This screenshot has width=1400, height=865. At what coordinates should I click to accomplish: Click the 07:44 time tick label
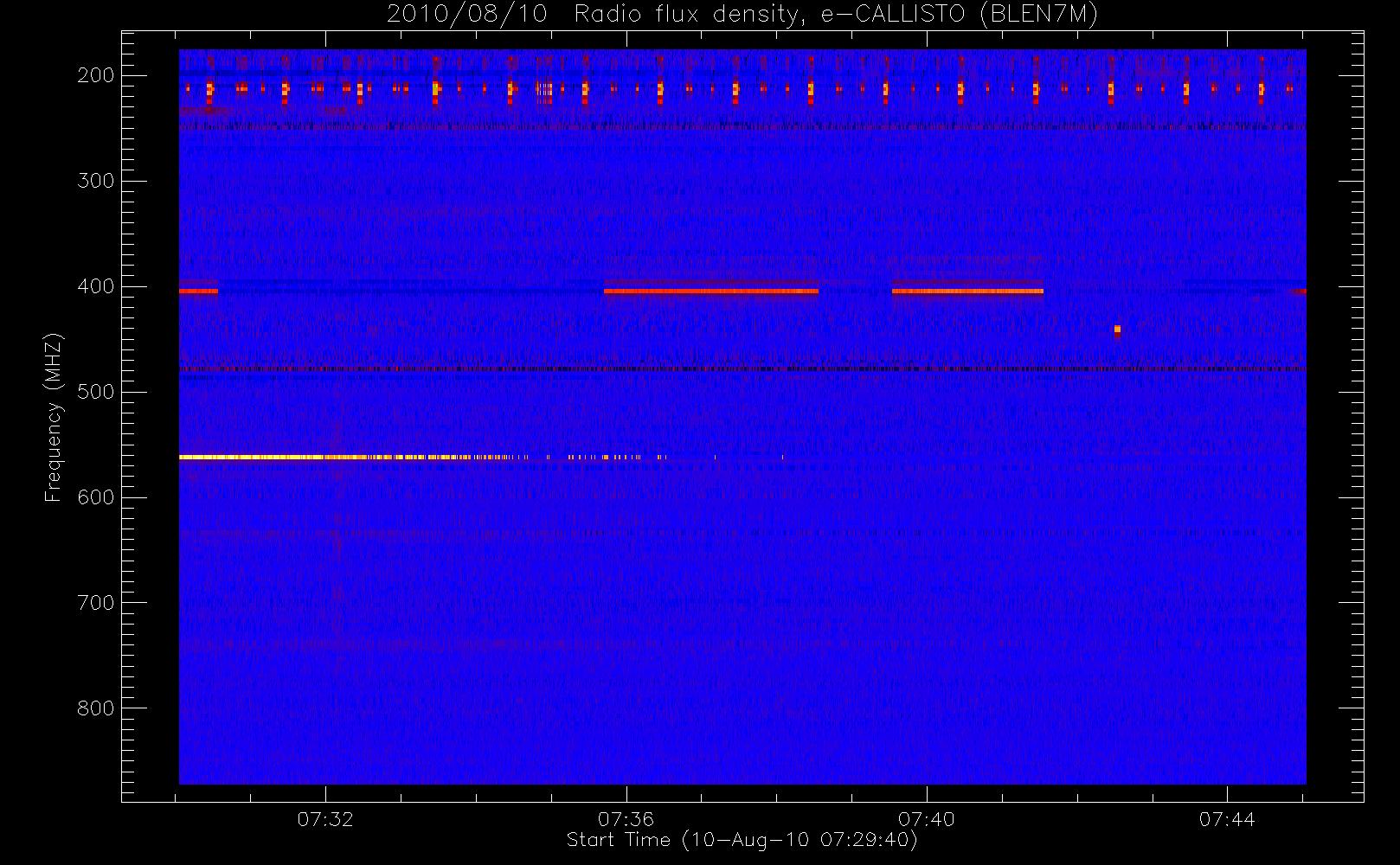pos(1227,819)
